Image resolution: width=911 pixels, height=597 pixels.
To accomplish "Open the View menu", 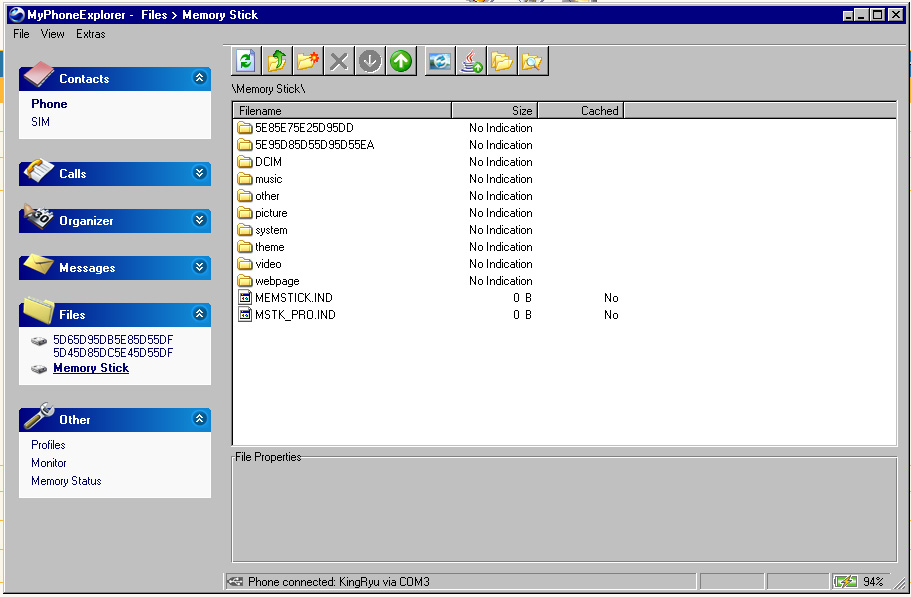I will [53, 34].
